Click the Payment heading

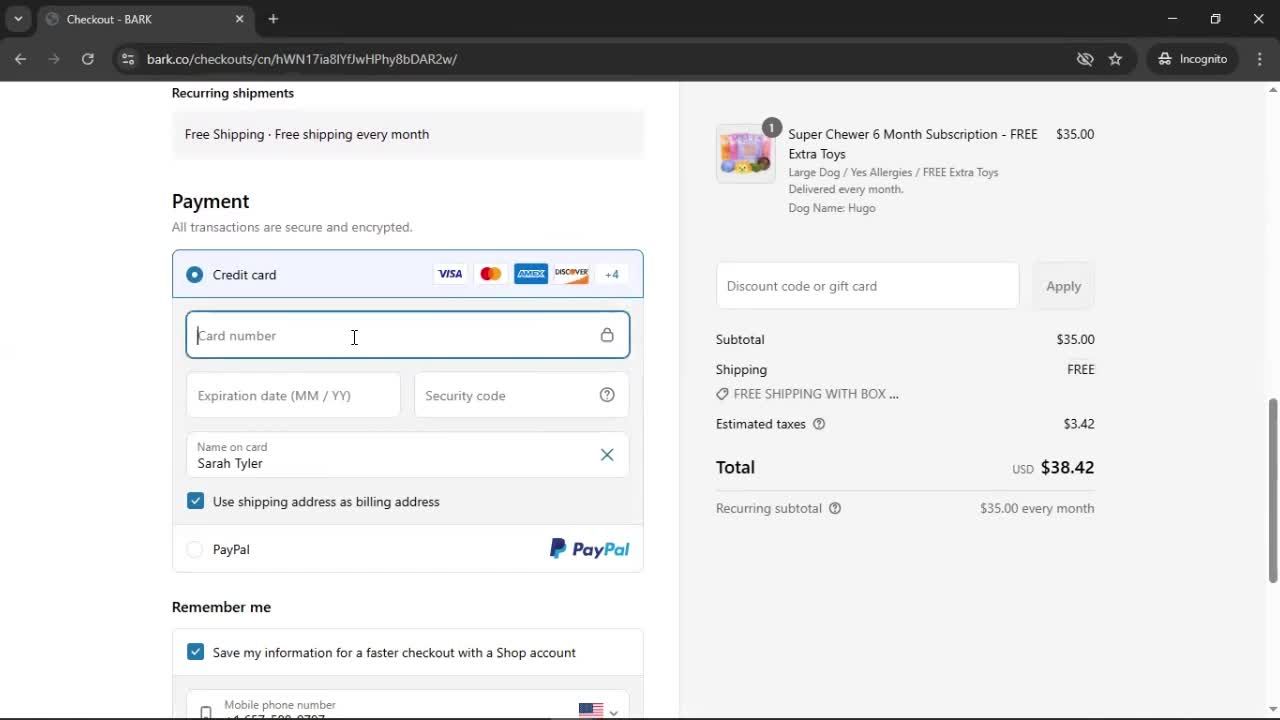click(x=210, y=201)
